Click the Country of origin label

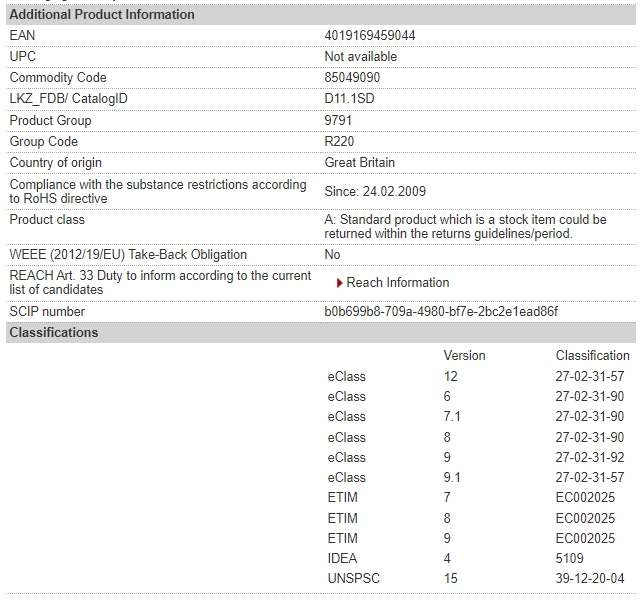click(55, 162)
